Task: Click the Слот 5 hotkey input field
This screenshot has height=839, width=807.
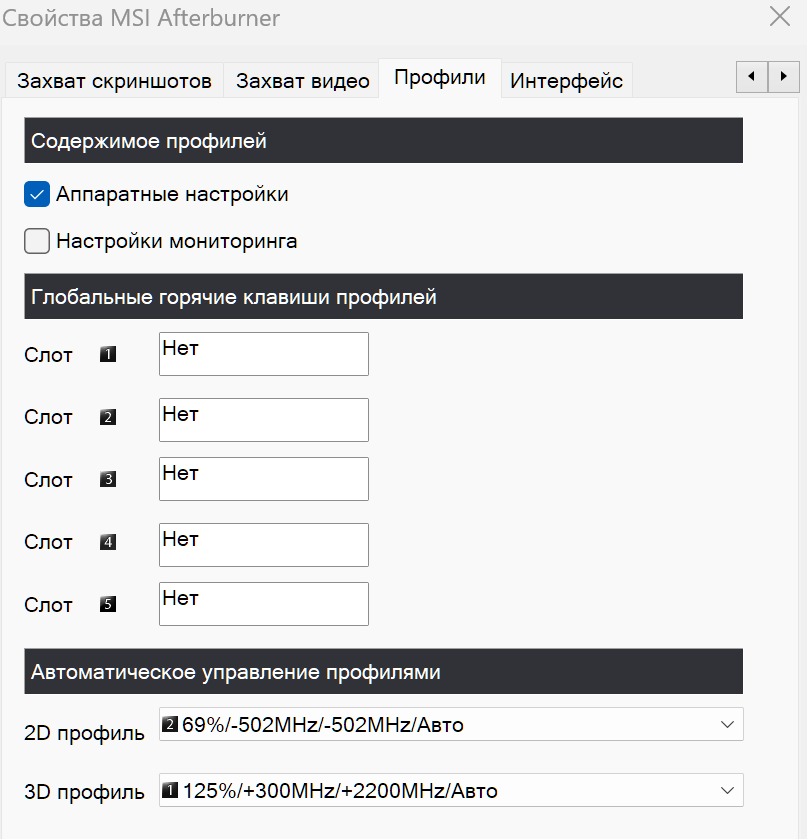Action: pos(263,604)
